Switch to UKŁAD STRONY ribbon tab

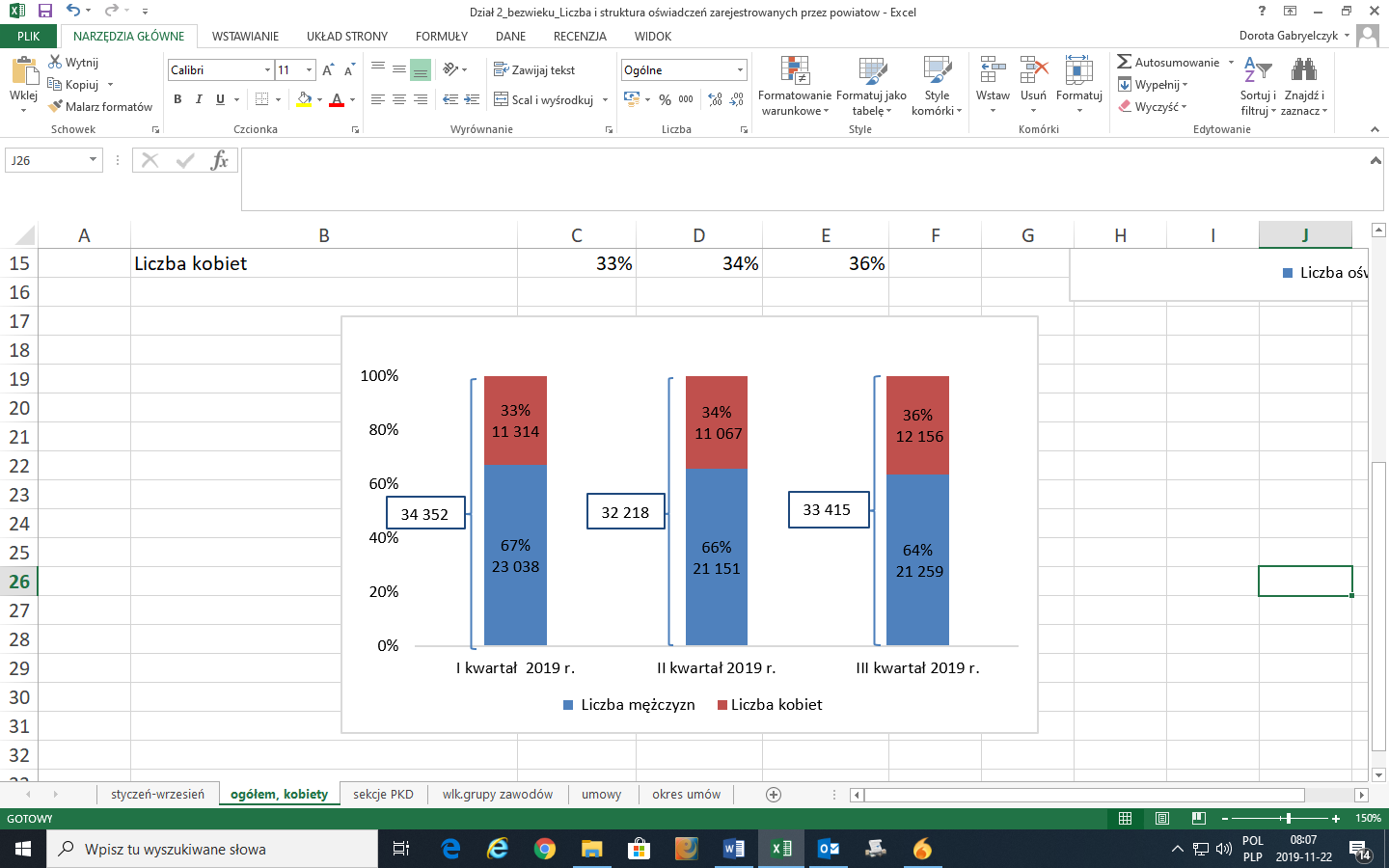click(x=347, y=36)
